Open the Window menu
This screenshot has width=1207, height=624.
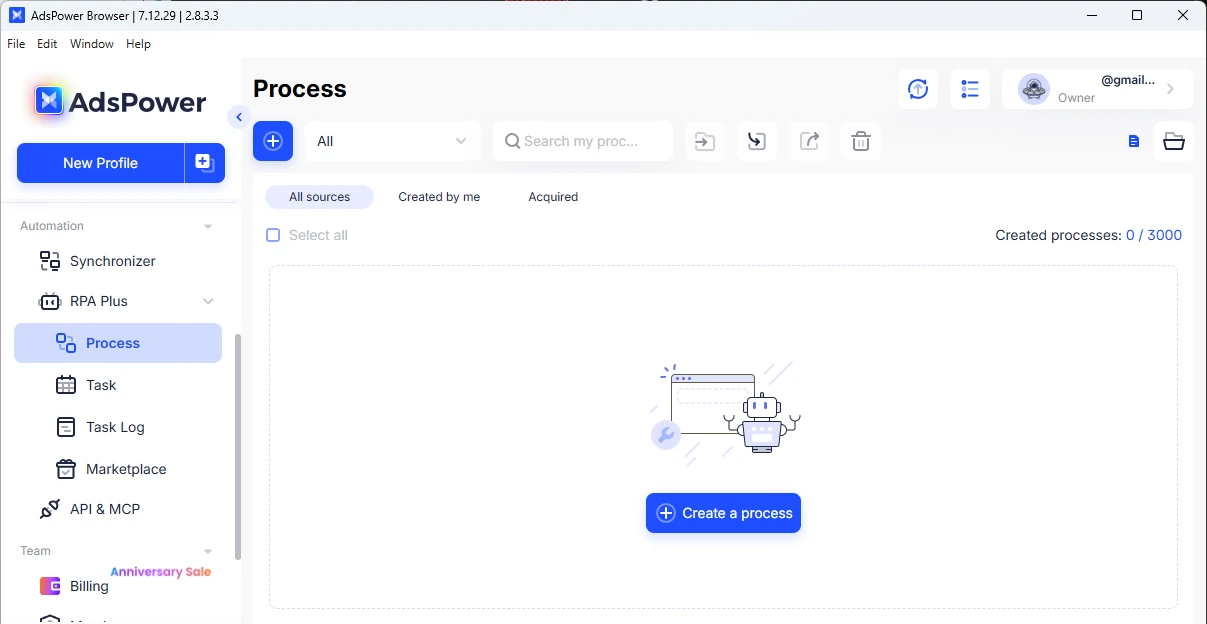pyautogui.click(x=91, y=44)
